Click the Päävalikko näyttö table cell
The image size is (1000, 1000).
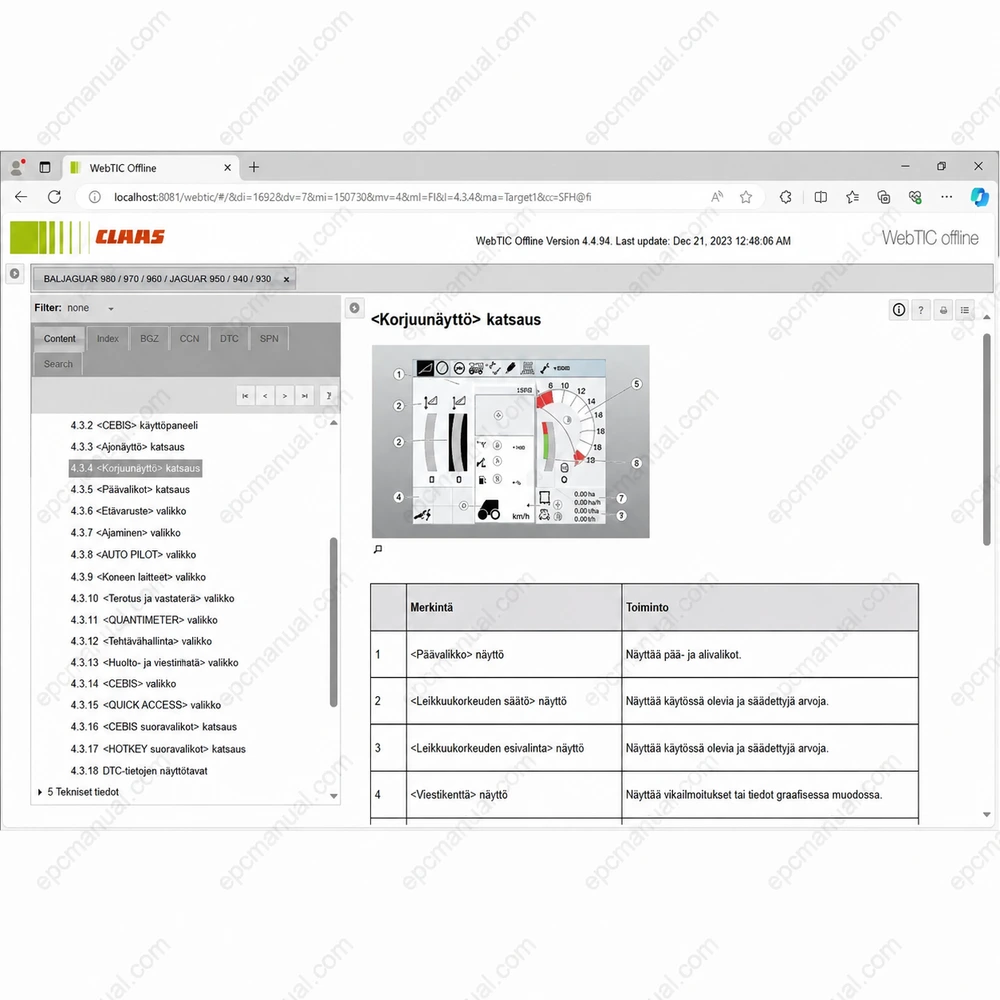[514, 654]
